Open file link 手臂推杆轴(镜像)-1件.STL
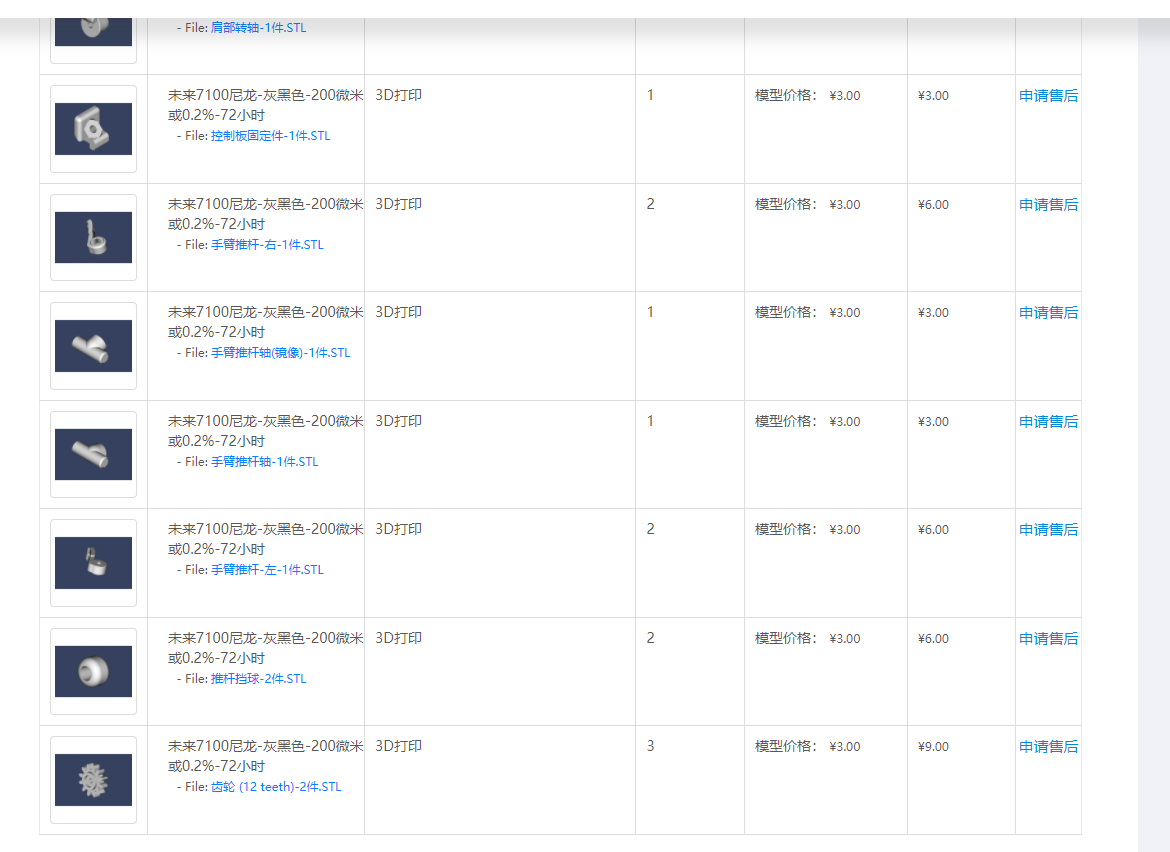Screen dimensions: 1170x852 281,353
